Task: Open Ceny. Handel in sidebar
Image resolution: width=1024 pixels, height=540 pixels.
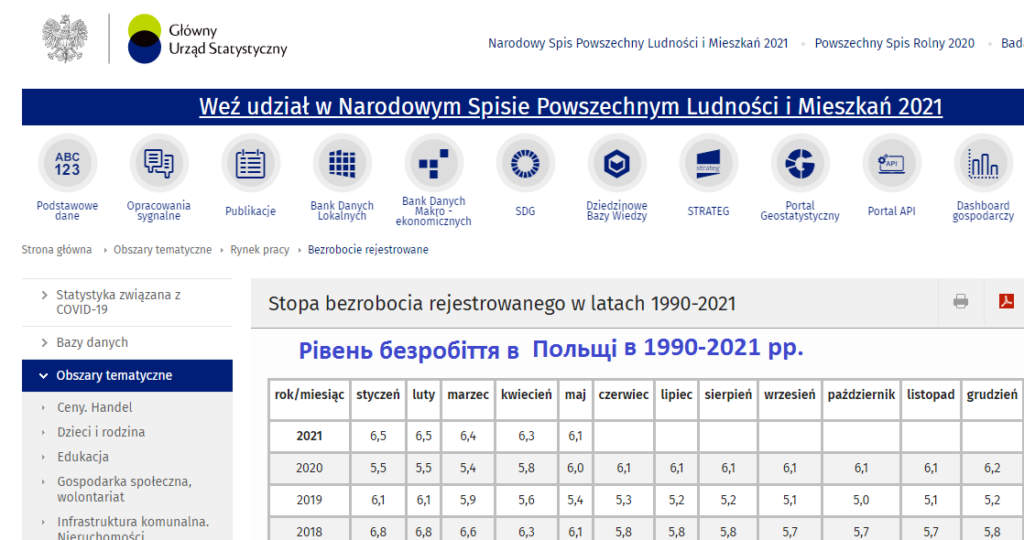Action: pyautogui.click(x=94, y=408)
